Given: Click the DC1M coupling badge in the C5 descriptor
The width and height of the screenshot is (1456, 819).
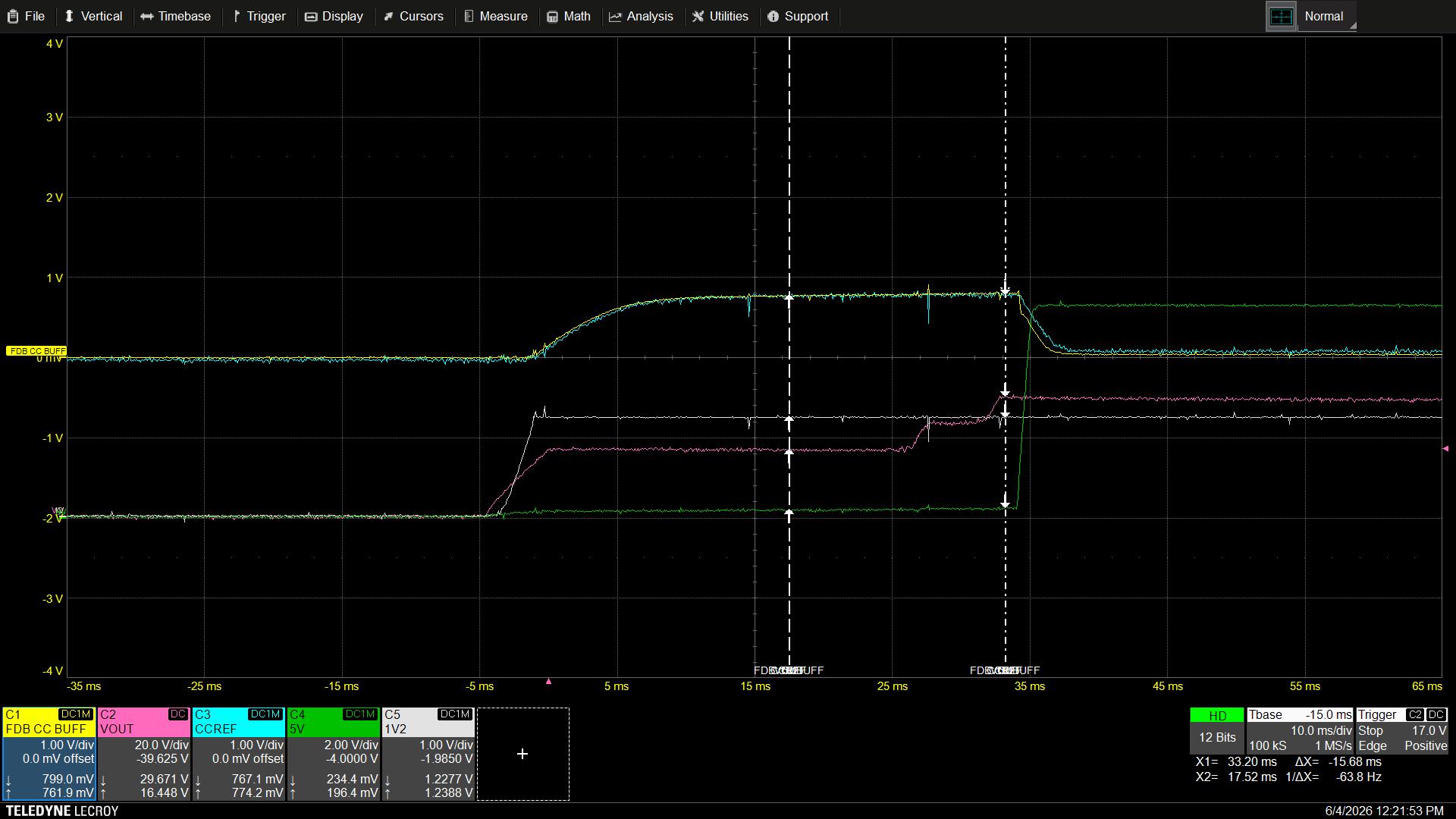Looking at the screenshot, I should tap(455, 714).
